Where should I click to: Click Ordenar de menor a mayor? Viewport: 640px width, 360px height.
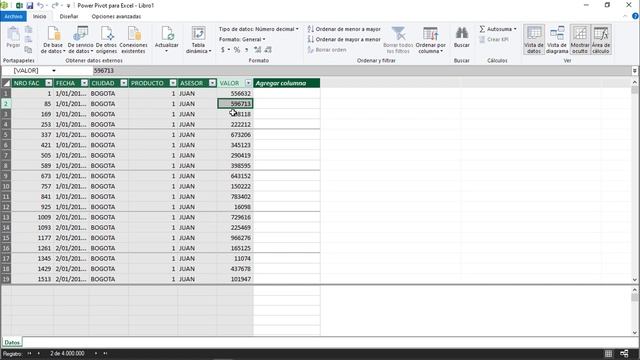(344, 29)
